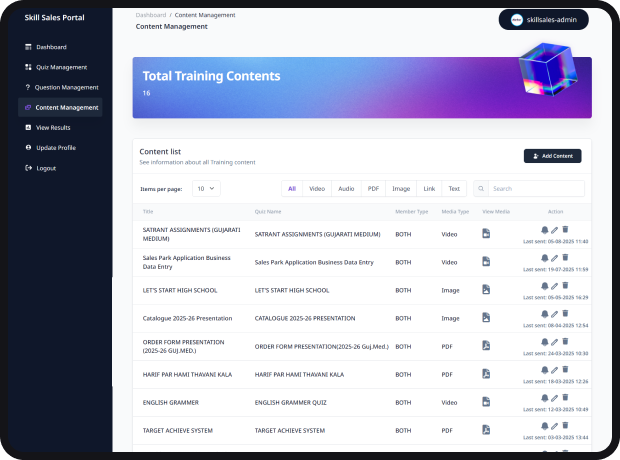Screen dimensions: 620x460
Task: Filter content by Link tab
Action: [429, 189]
